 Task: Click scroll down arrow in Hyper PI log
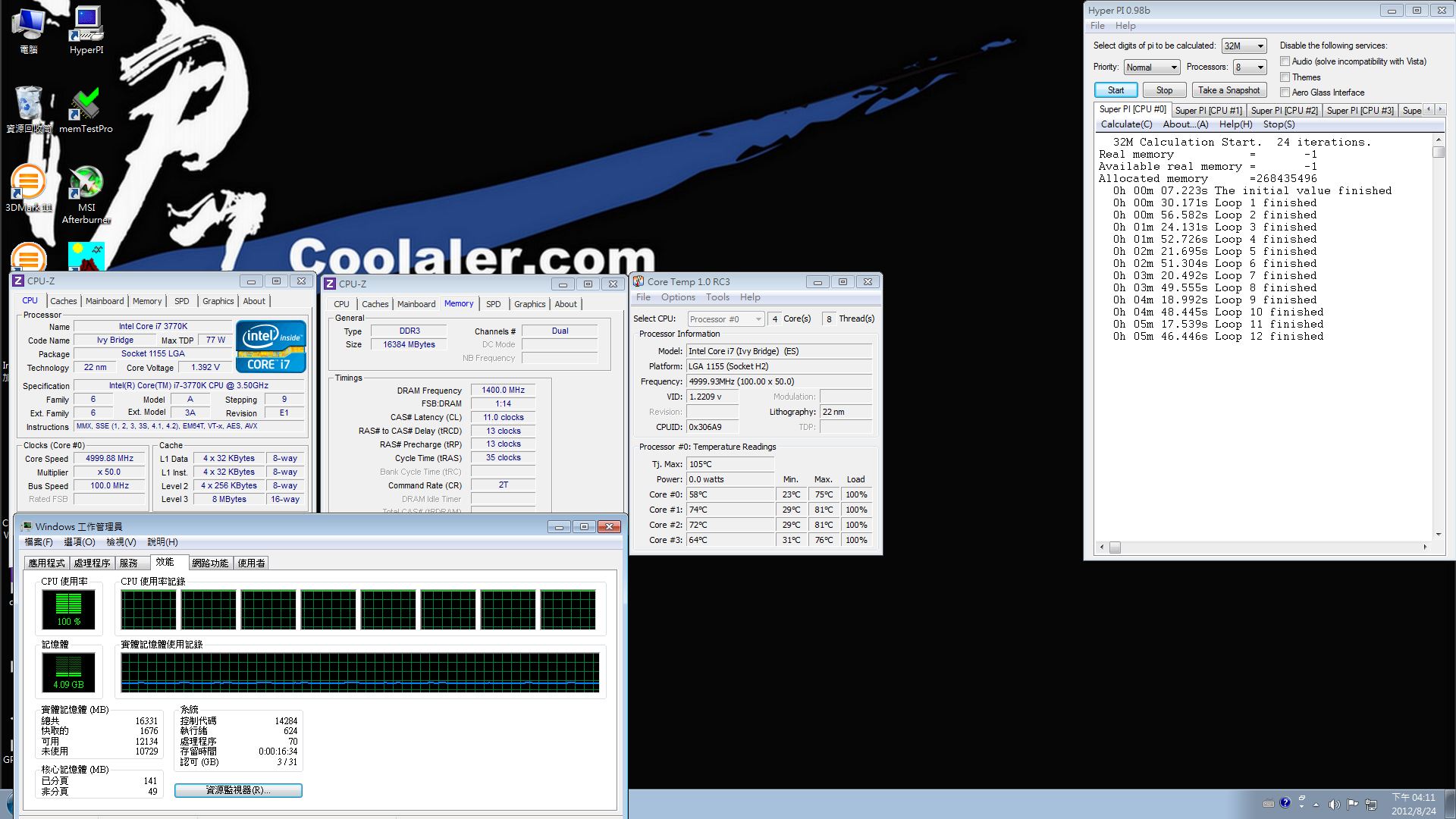tap(1439, 535)
